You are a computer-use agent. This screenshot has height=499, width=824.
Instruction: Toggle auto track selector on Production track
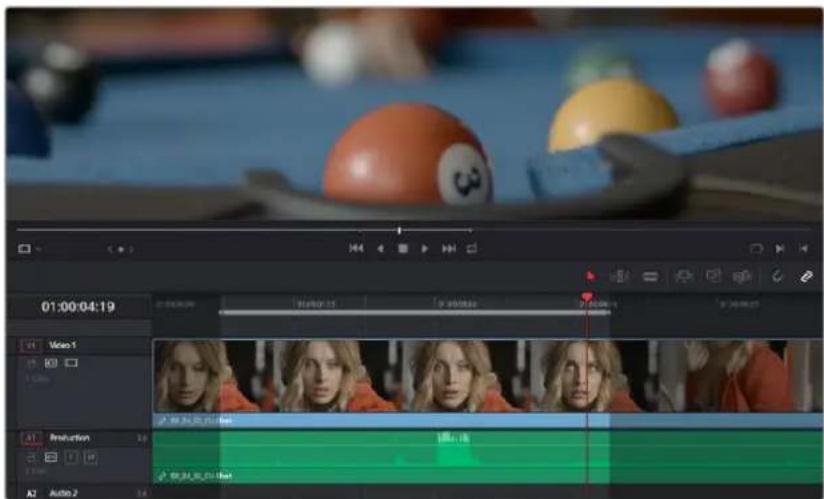51,458
